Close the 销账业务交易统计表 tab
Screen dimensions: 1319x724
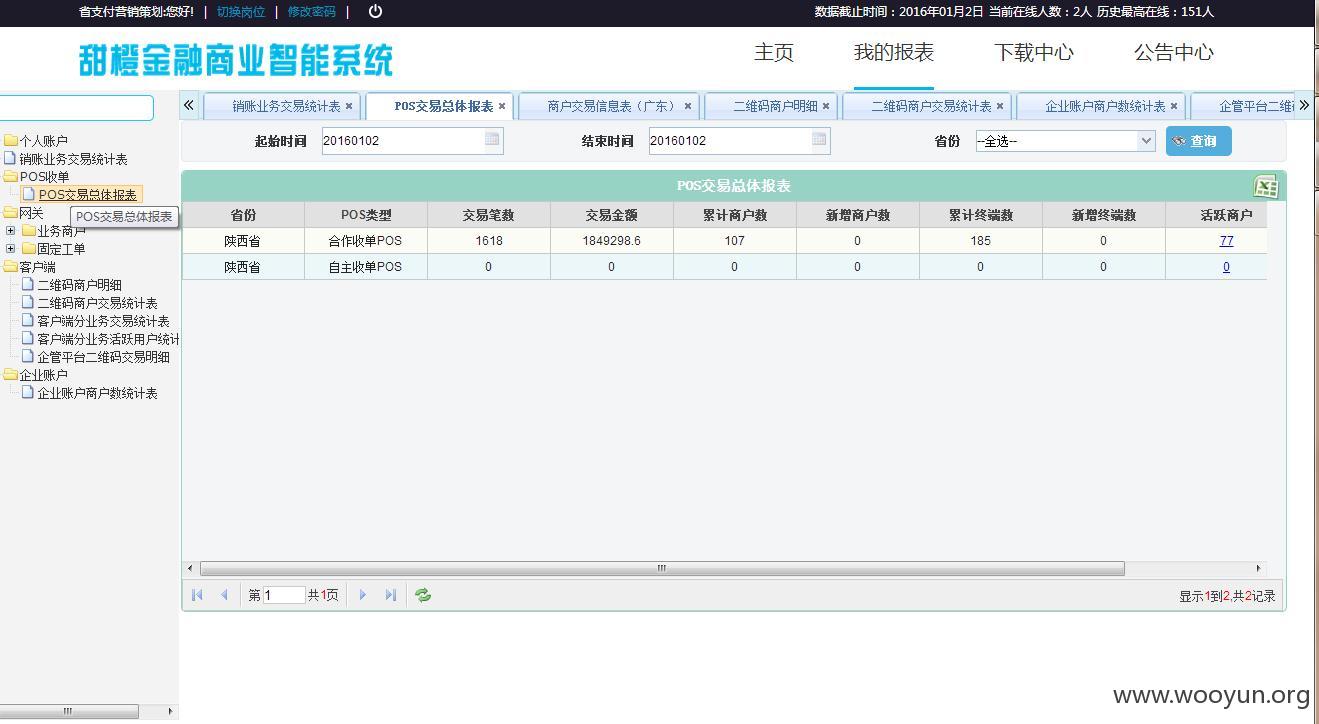[349, 106]
